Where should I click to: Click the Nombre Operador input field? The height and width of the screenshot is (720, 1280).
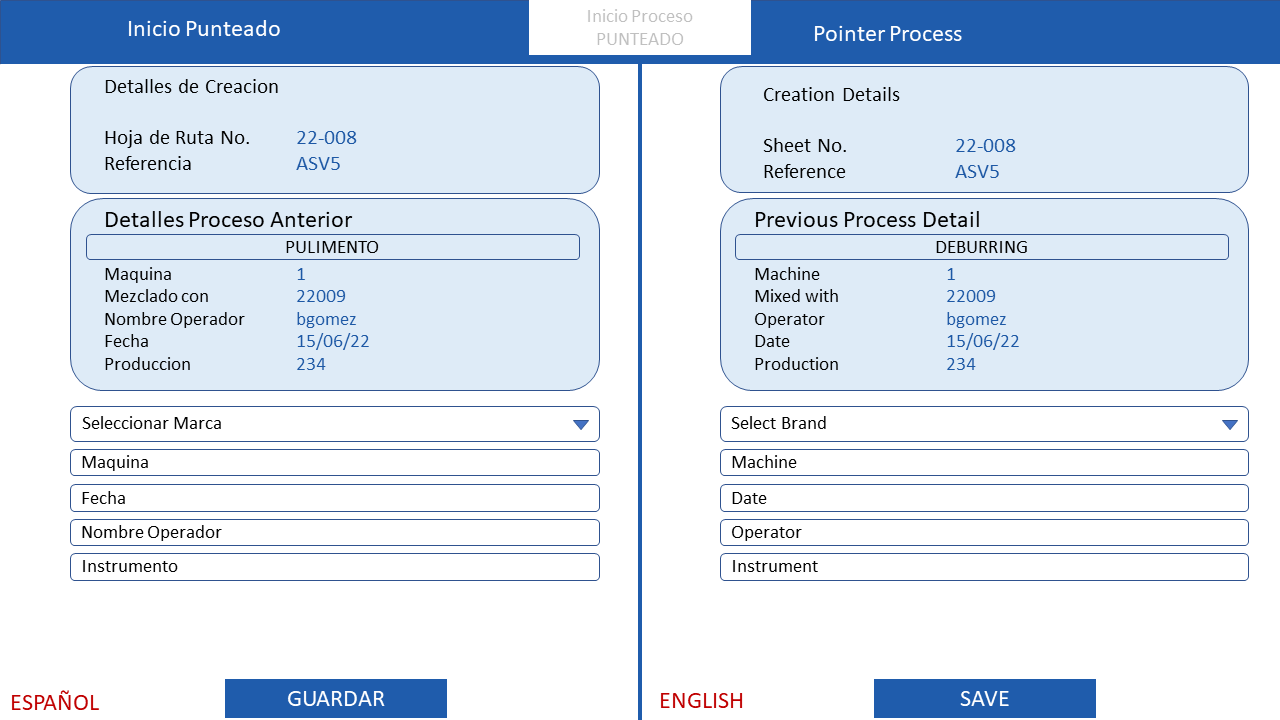[x=335, y=532]
